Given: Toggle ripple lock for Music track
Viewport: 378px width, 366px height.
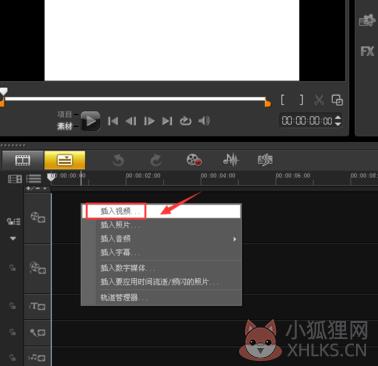Looking at the screenshot, I should [12, 358].
